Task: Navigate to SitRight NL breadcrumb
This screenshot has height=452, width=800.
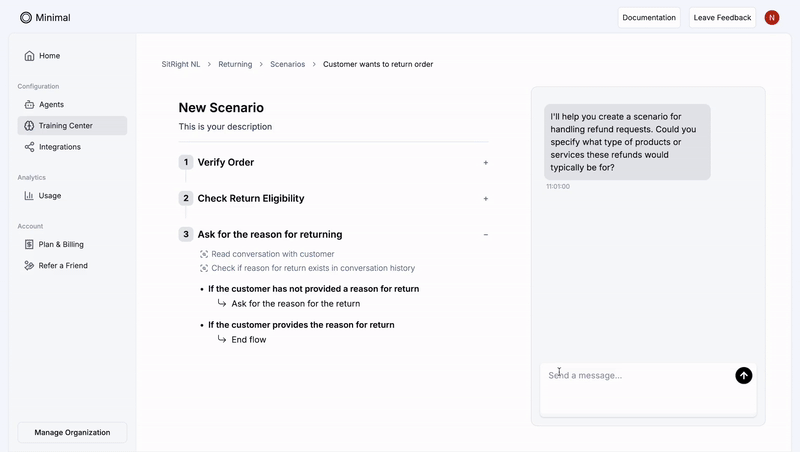Action: [181, 64]
